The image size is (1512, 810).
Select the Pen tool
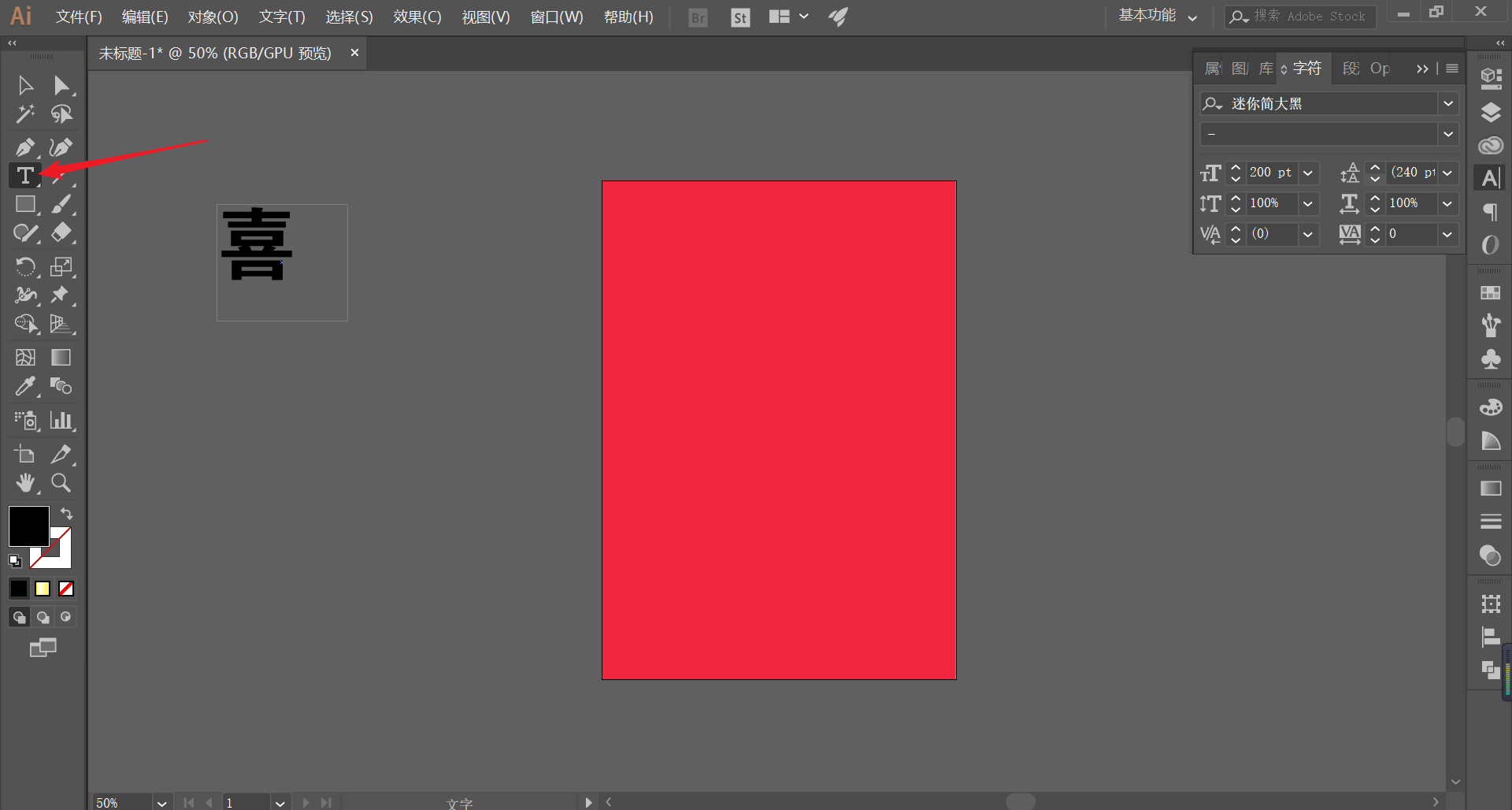pos(25,147)
